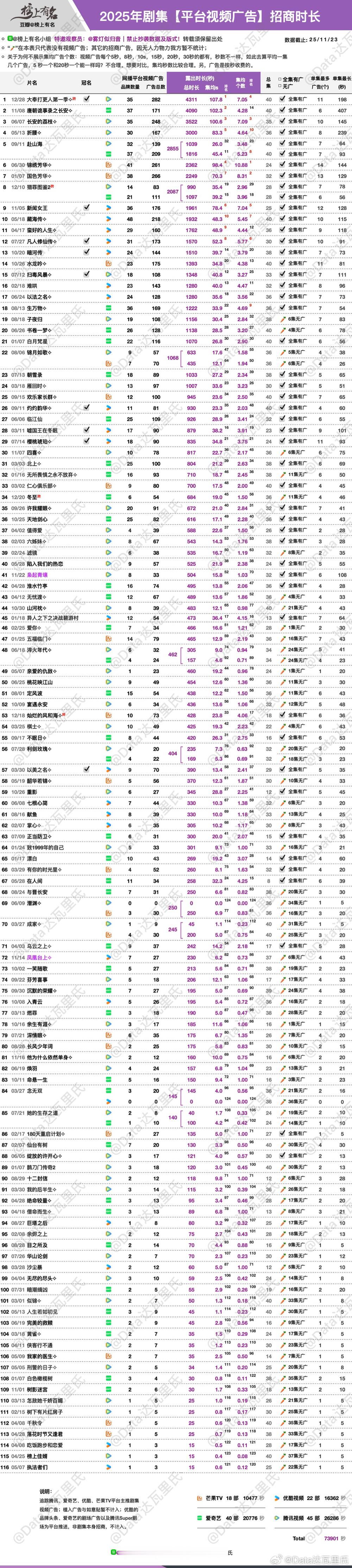The width and height of the screenshot is (352, 1568).
Task: Click the show title 长安的荔枝
Action: [x=39, y=121]
